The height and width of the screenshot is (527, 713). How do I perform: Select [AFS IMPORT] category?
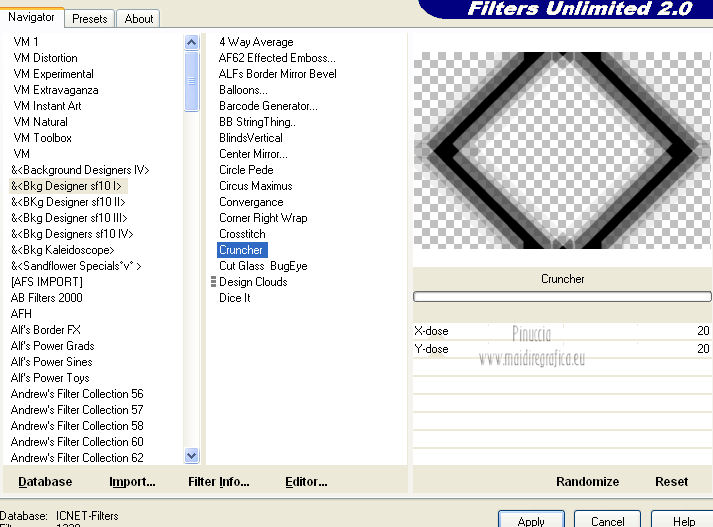tap(46, 282)
